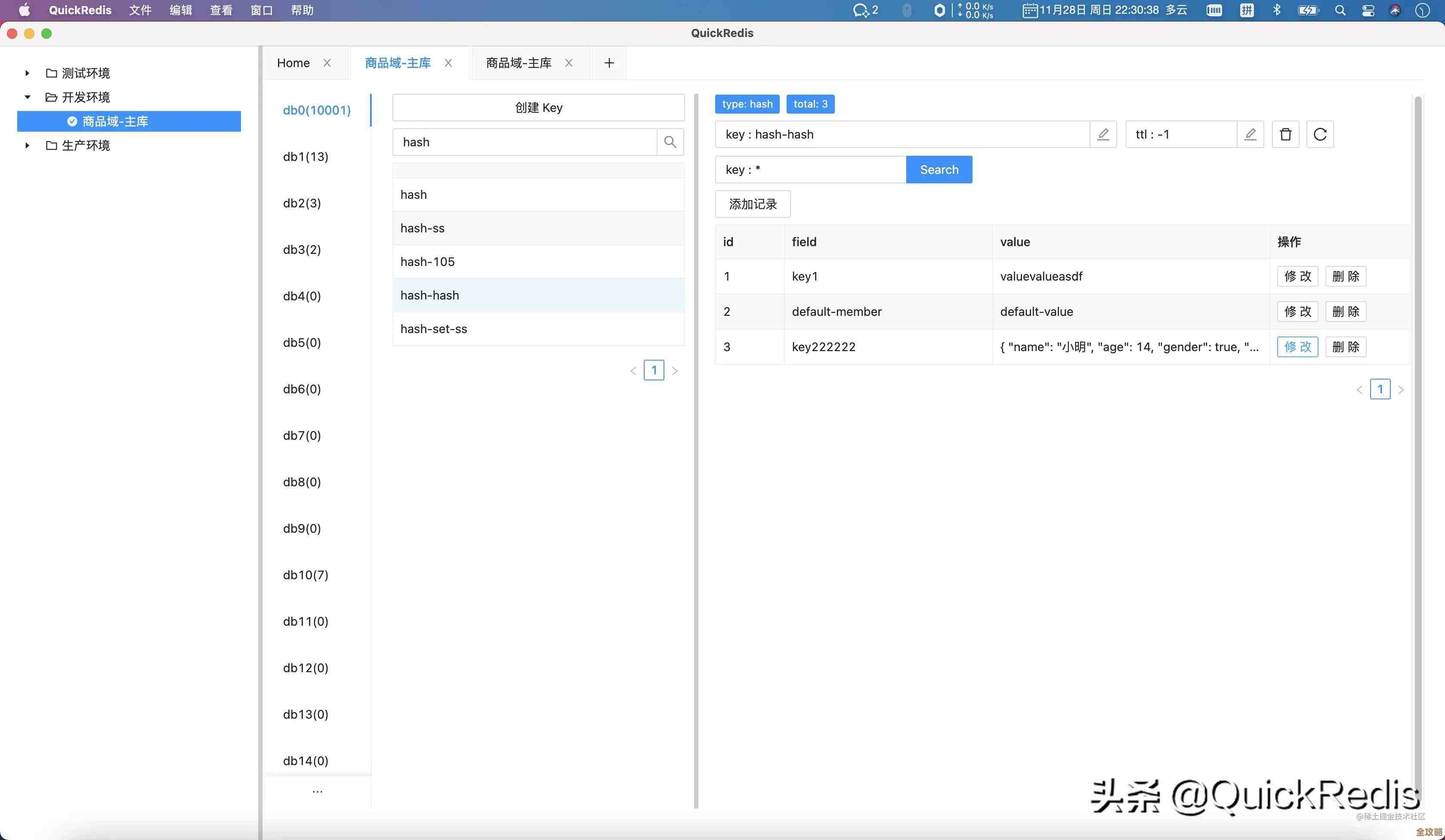Viewport: 1445px width, 840px height.
Task: Select the db1(13) database
Action: (x=306, y=157)
